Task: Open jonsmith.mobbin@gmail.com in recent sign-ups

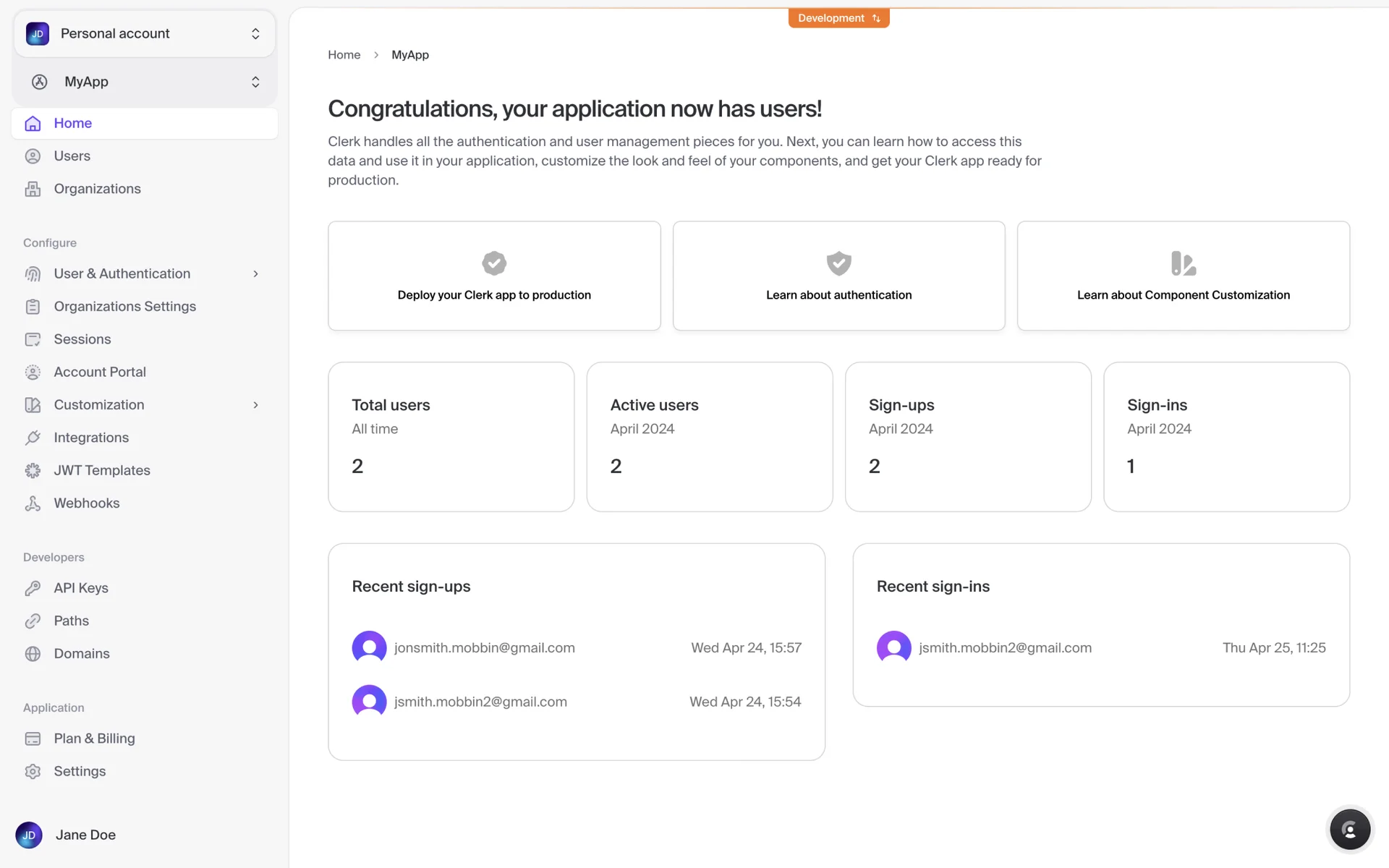Action: 484,648
